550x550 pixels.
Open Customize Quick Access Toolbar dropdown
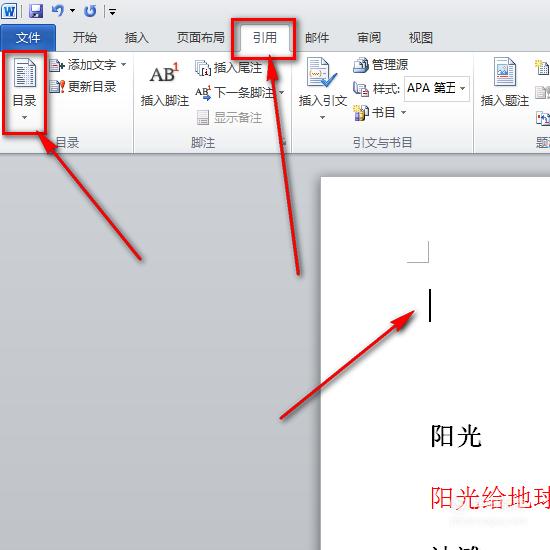tap(112, 12)
